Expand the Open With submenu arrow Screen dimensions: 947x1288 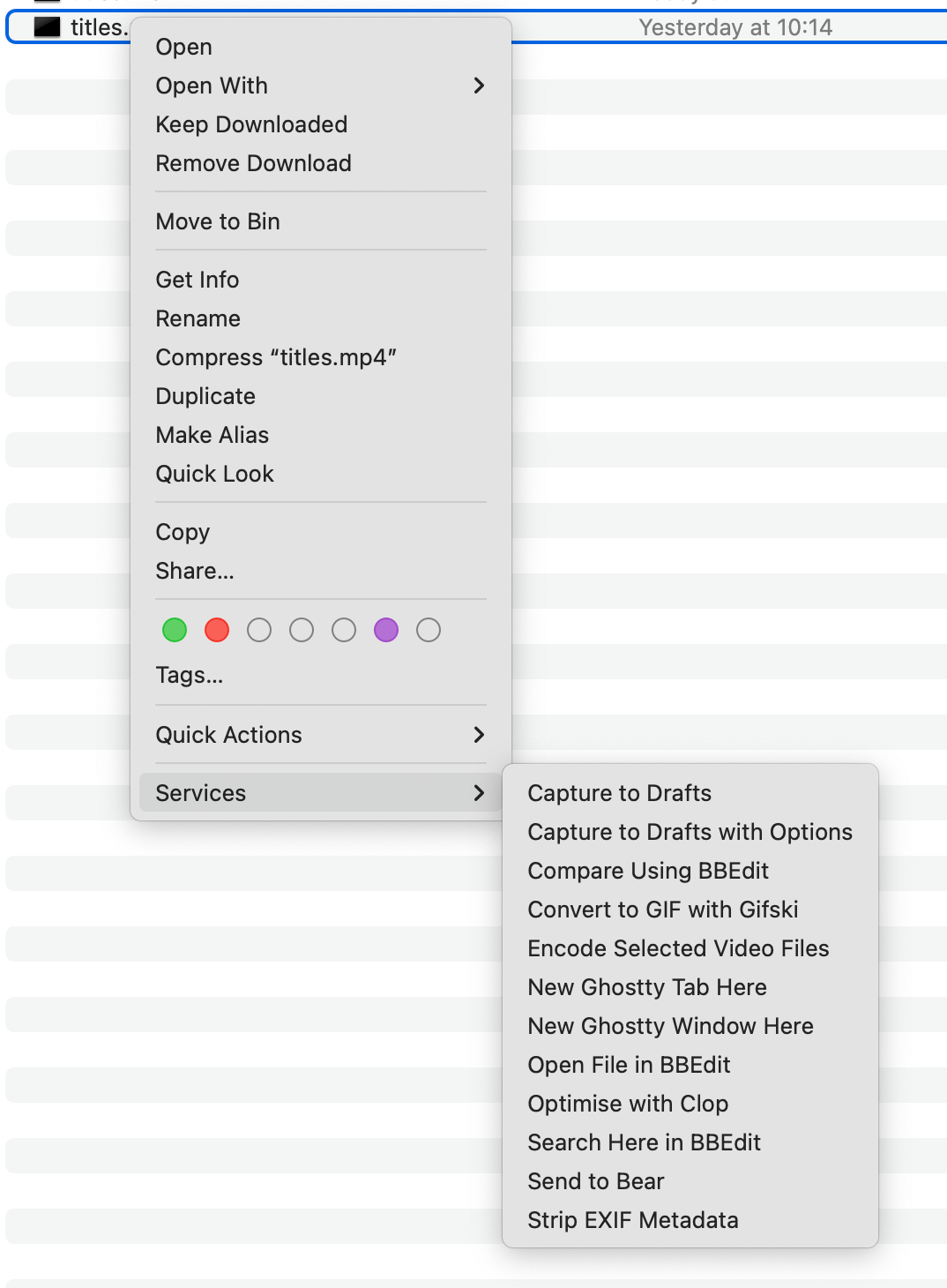tap(479, 86)
